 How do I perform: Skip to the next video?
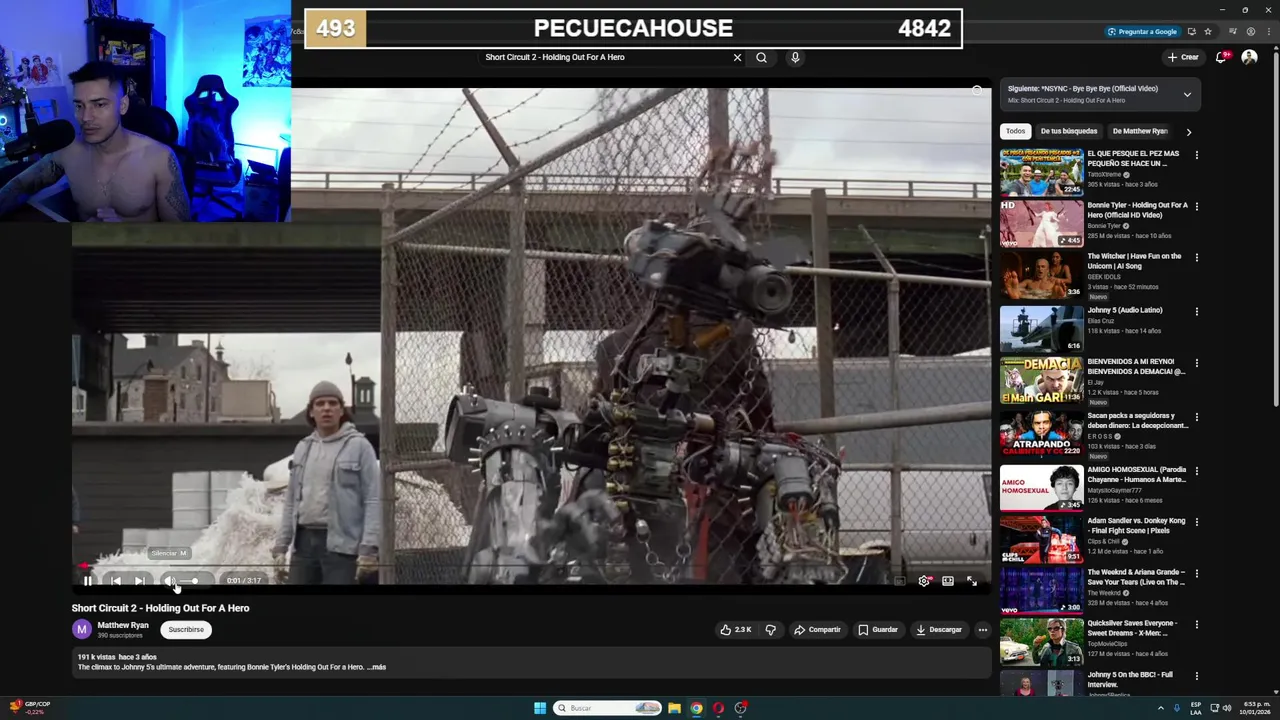(x=140, y=581)
